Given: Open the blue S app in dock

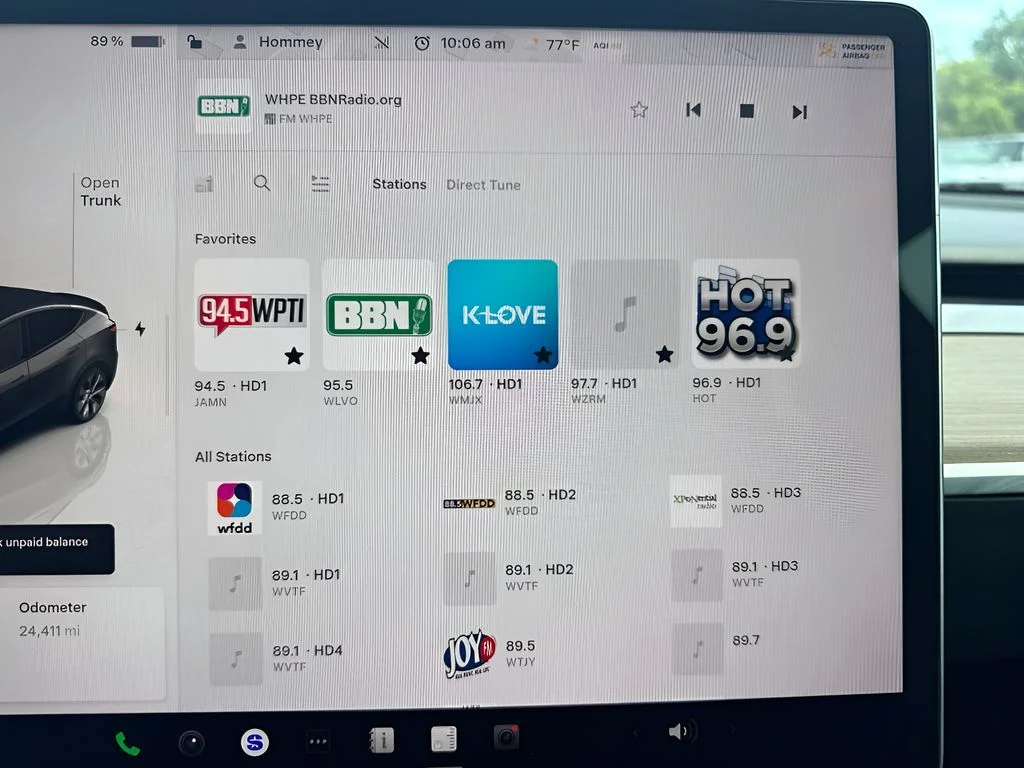Looking at the screenshot, I should tap(255, 742).
